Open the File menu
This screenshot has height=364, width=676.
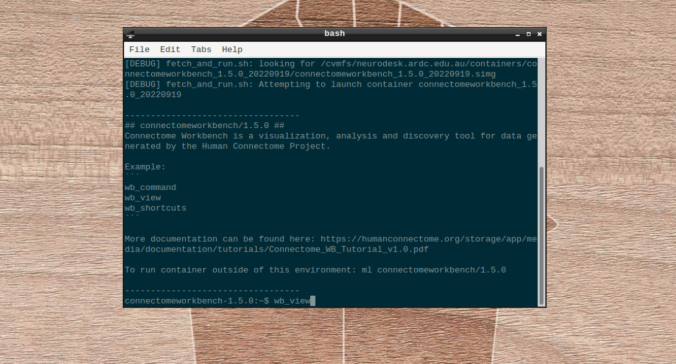click(x=139, y=50)
